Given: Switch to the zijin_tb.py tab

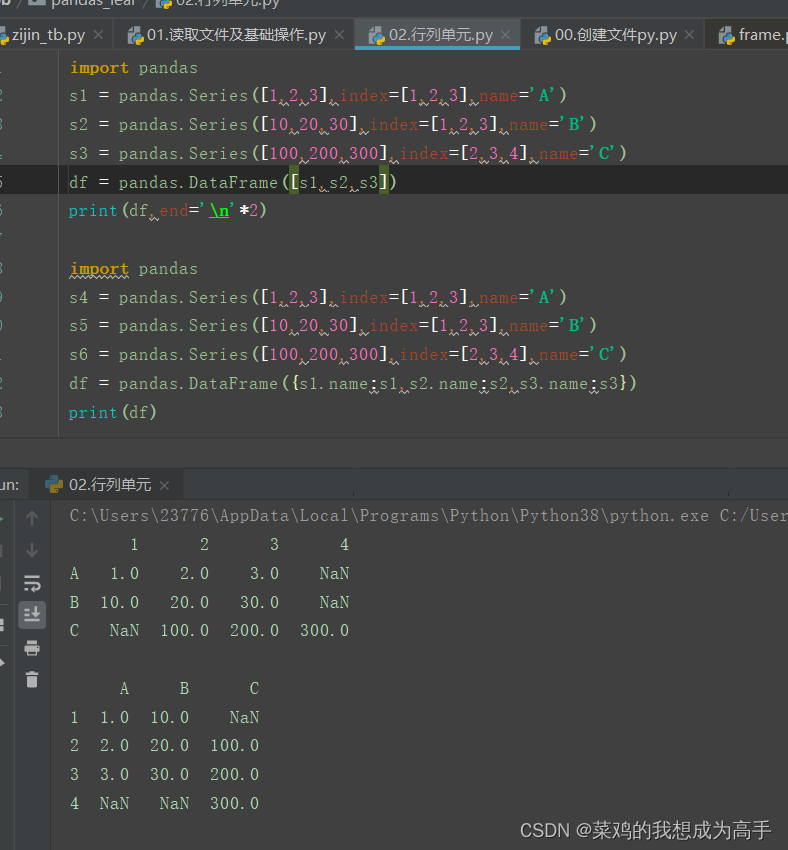Looking at the screenshot, I should coord(46,35).
